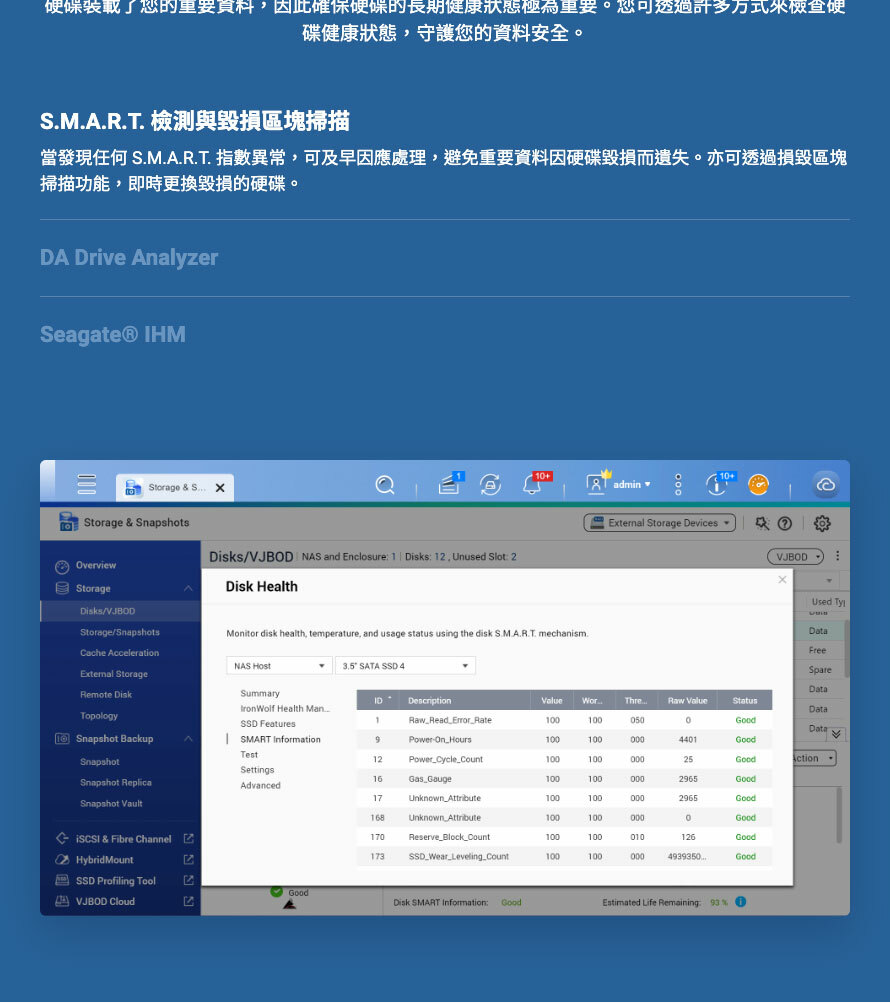Click HybridMount external link icon
The height and width of the screenshot is (1003, 890).
click(189, 860)
